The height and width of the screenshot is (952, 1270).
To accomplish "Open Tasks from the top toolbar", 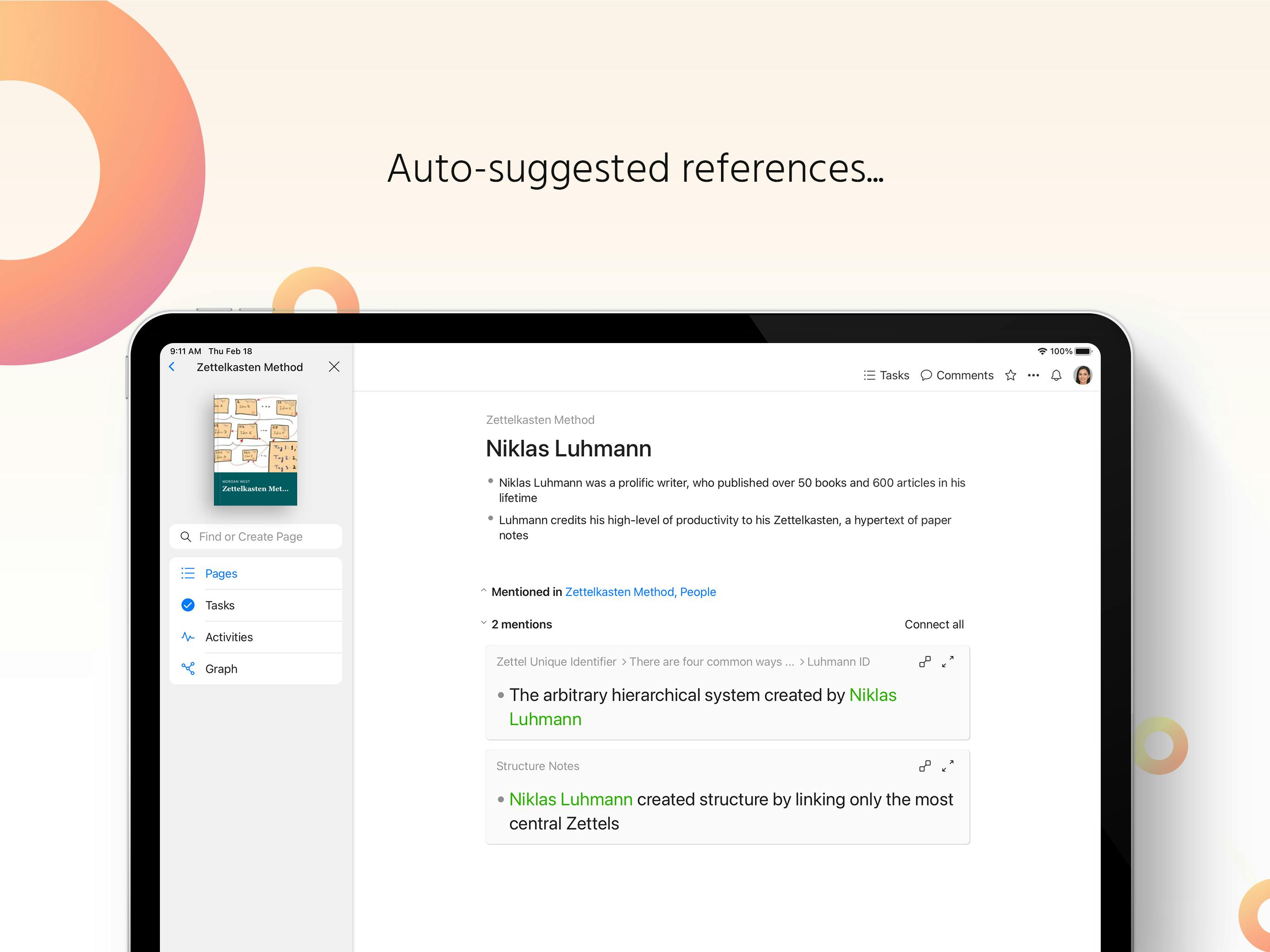I will [x=886, y=376].
